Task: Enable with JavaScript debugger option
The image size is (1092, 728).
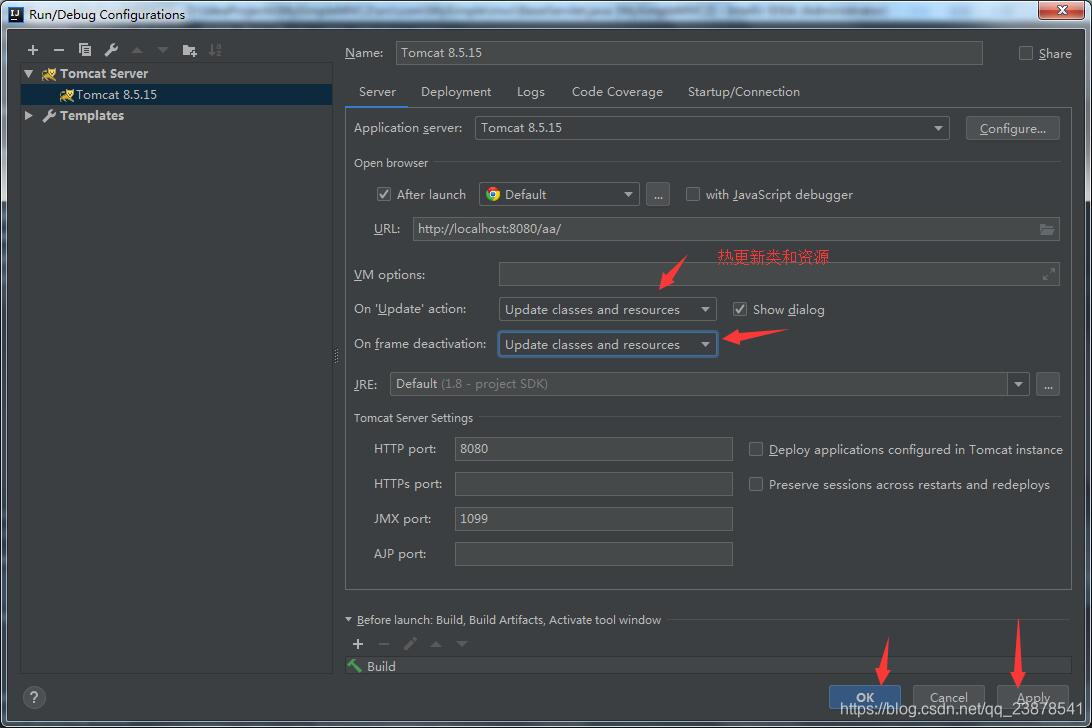Action: 692,194
